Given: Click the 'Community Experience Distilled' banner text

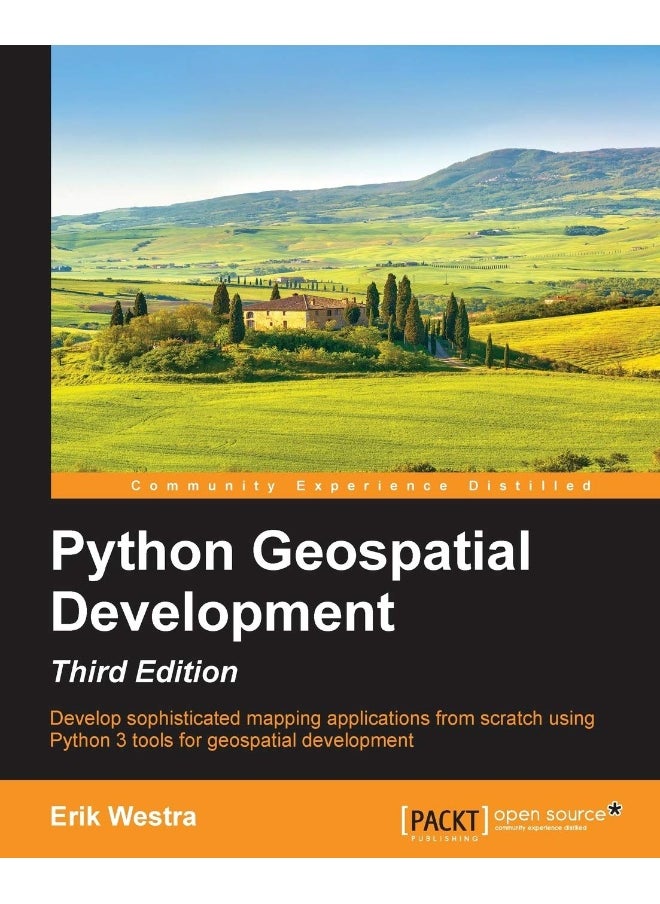Looking at the screenshot, I should pos(361,485).
